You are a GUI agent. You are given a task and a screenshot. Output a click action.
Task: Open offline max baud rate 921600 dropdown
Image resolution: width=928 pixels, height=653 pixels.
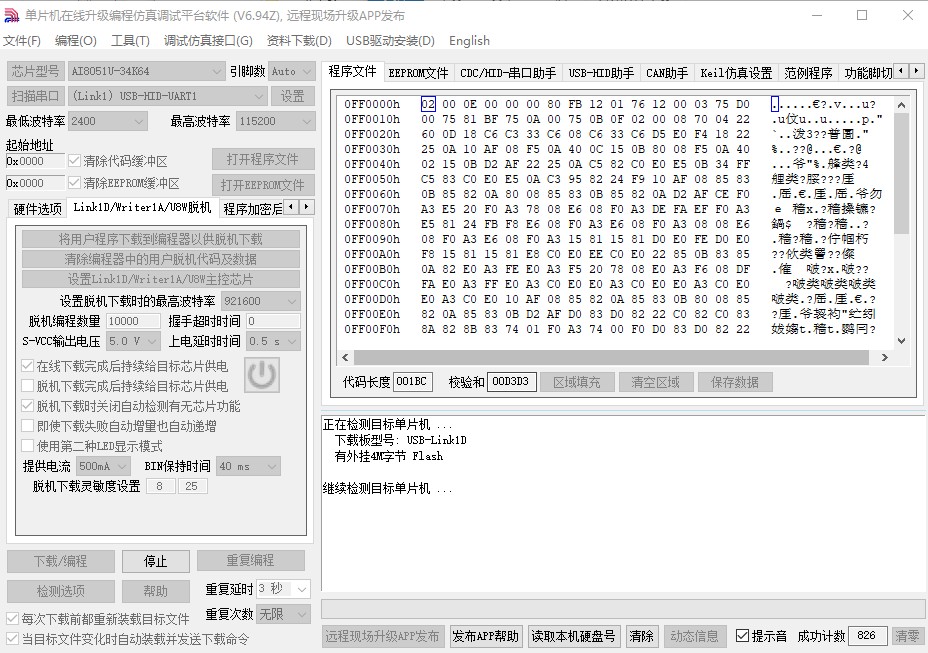click(260, 301)
